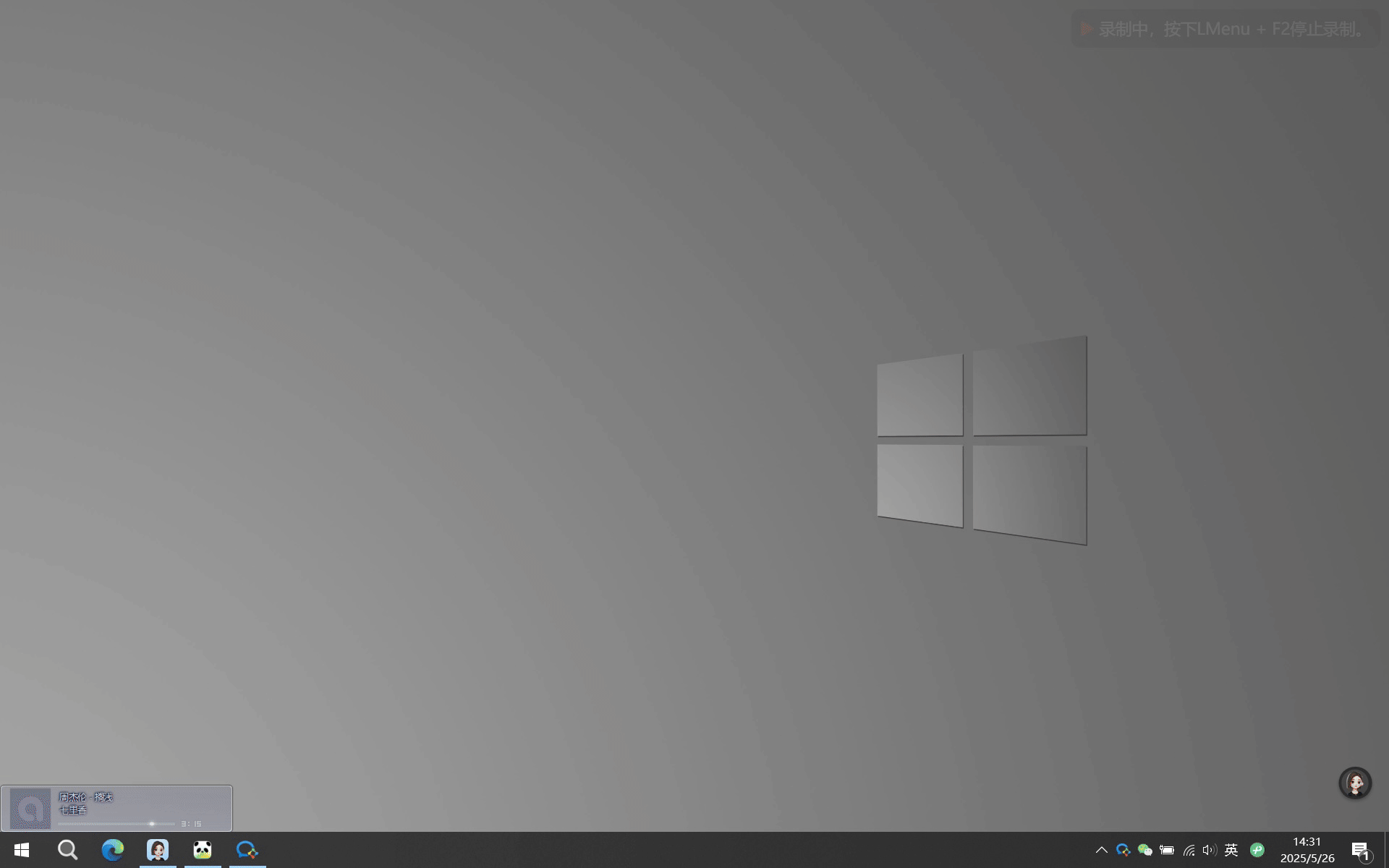Check battery status tray icon
The image size is (1389, 868).
pyautogui.click(x=1166, y=850)
